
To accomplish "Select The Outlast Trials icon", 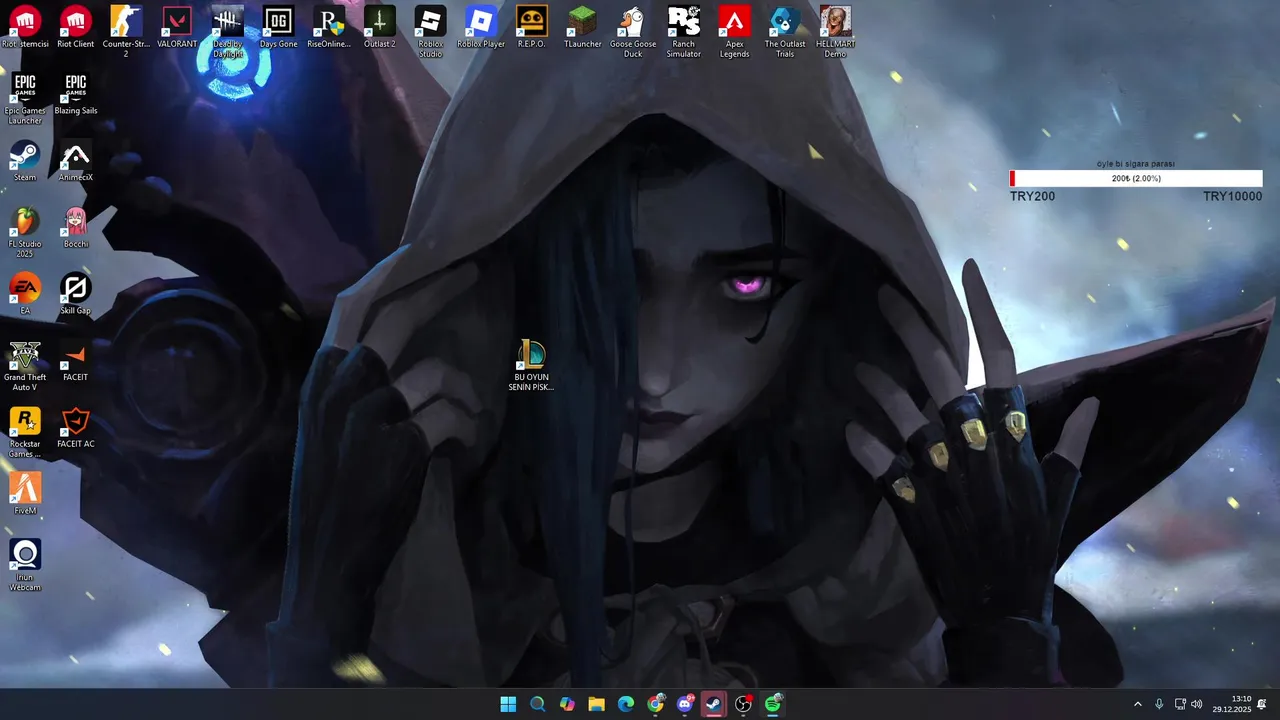I will tap(785, 31).
